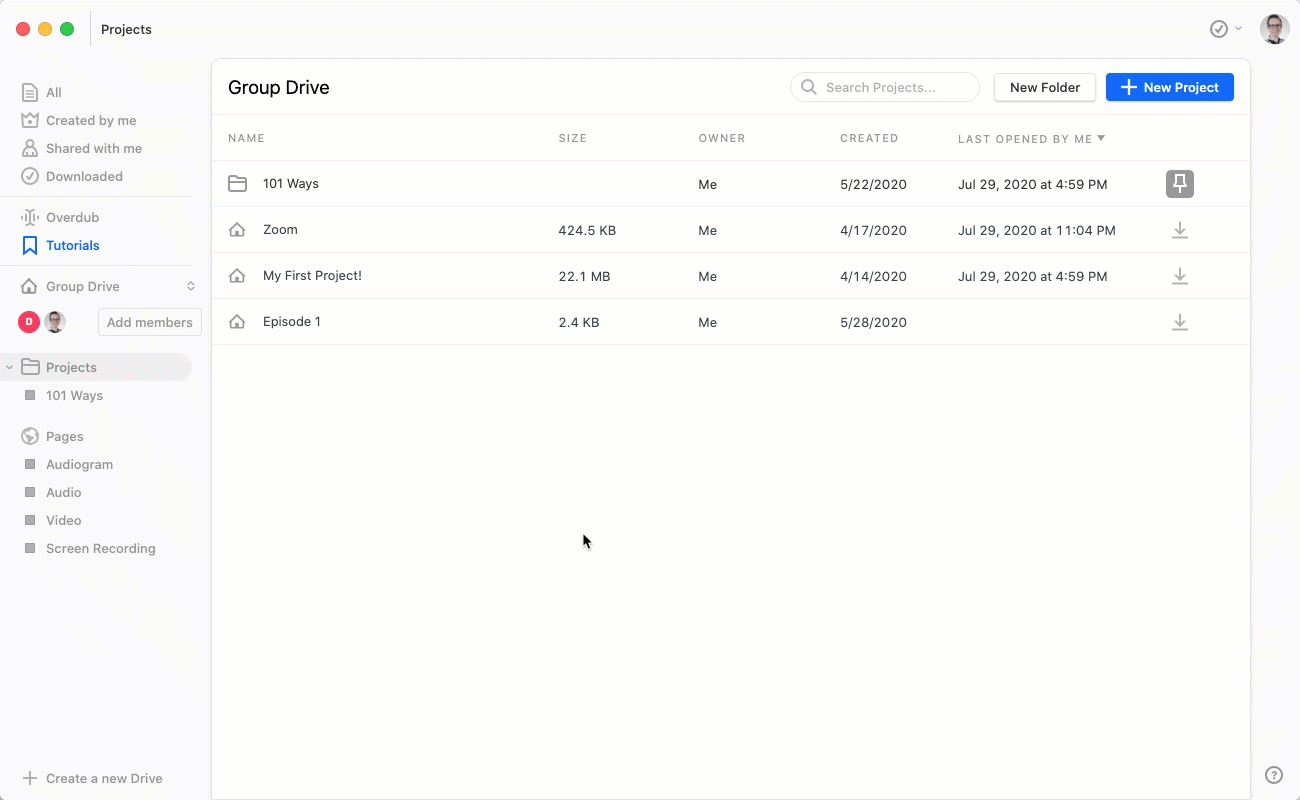The width and height of the screenshot is (1300, 800).
Task: Open My First Project! name
Action: coord(312,276)
